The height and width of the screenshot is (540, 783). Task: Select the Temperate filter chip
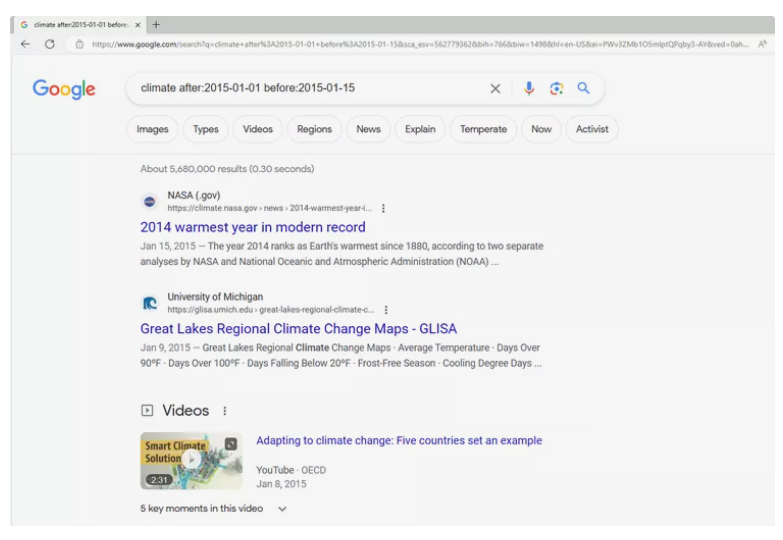(x=483, y=129)
